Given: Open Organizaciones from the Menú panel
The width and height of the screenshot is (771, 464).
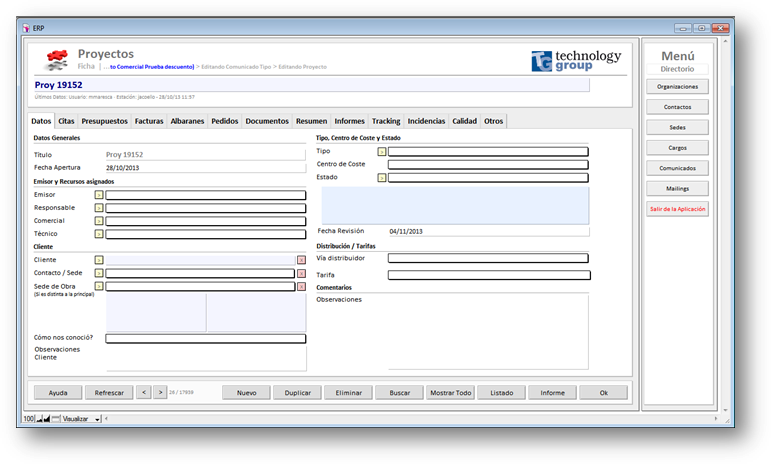Looking at the screenshot, I should (677, 87).
